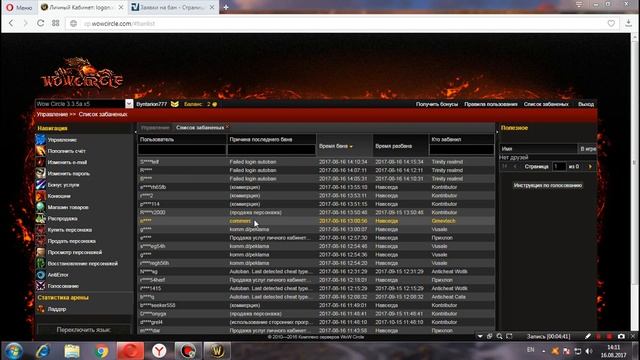Open Магазин товаров in the sidebar
The image size is (640, 360).
68,207
